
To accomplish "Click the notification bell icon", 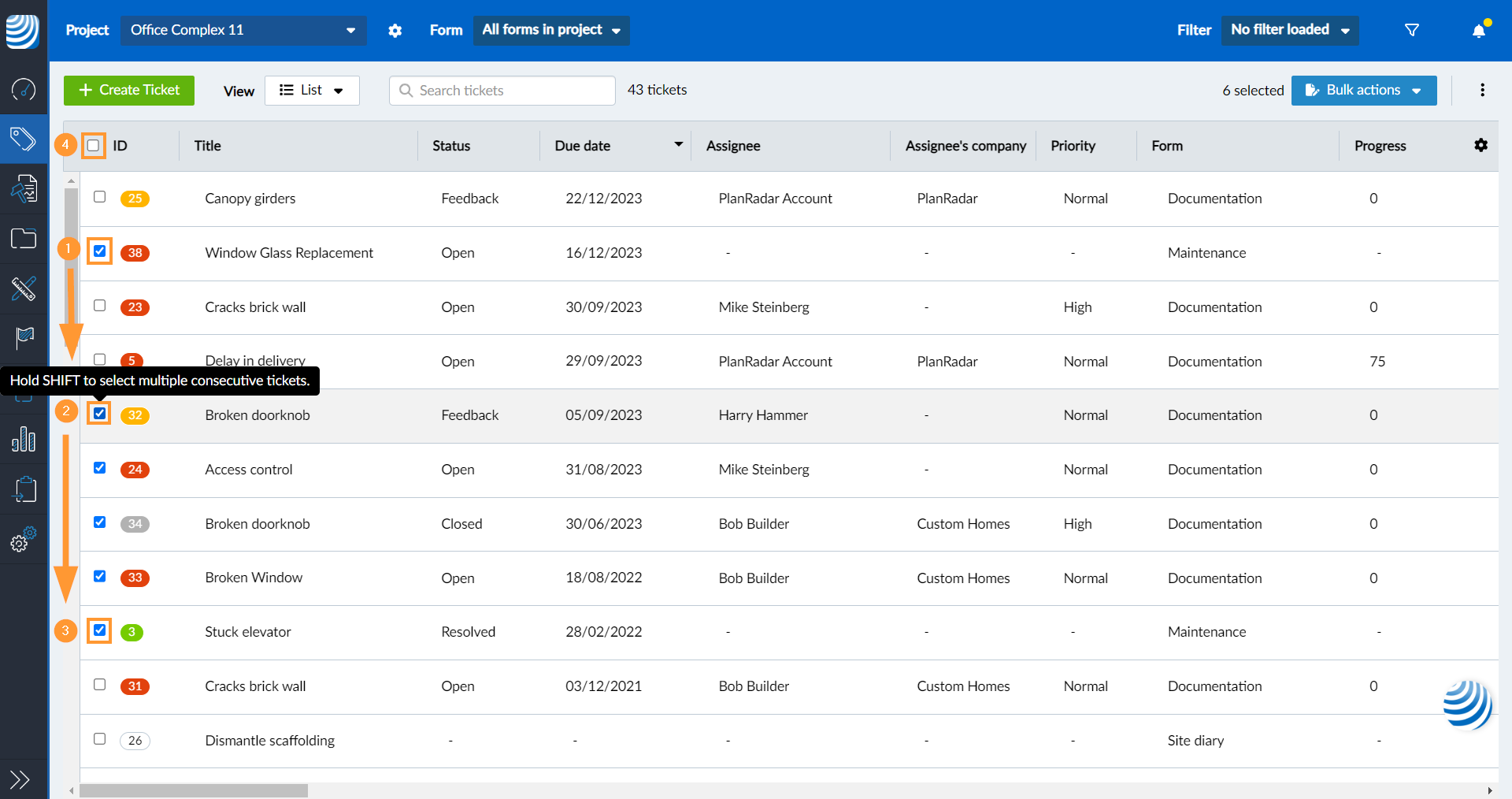I will [x=1479, y=31].
